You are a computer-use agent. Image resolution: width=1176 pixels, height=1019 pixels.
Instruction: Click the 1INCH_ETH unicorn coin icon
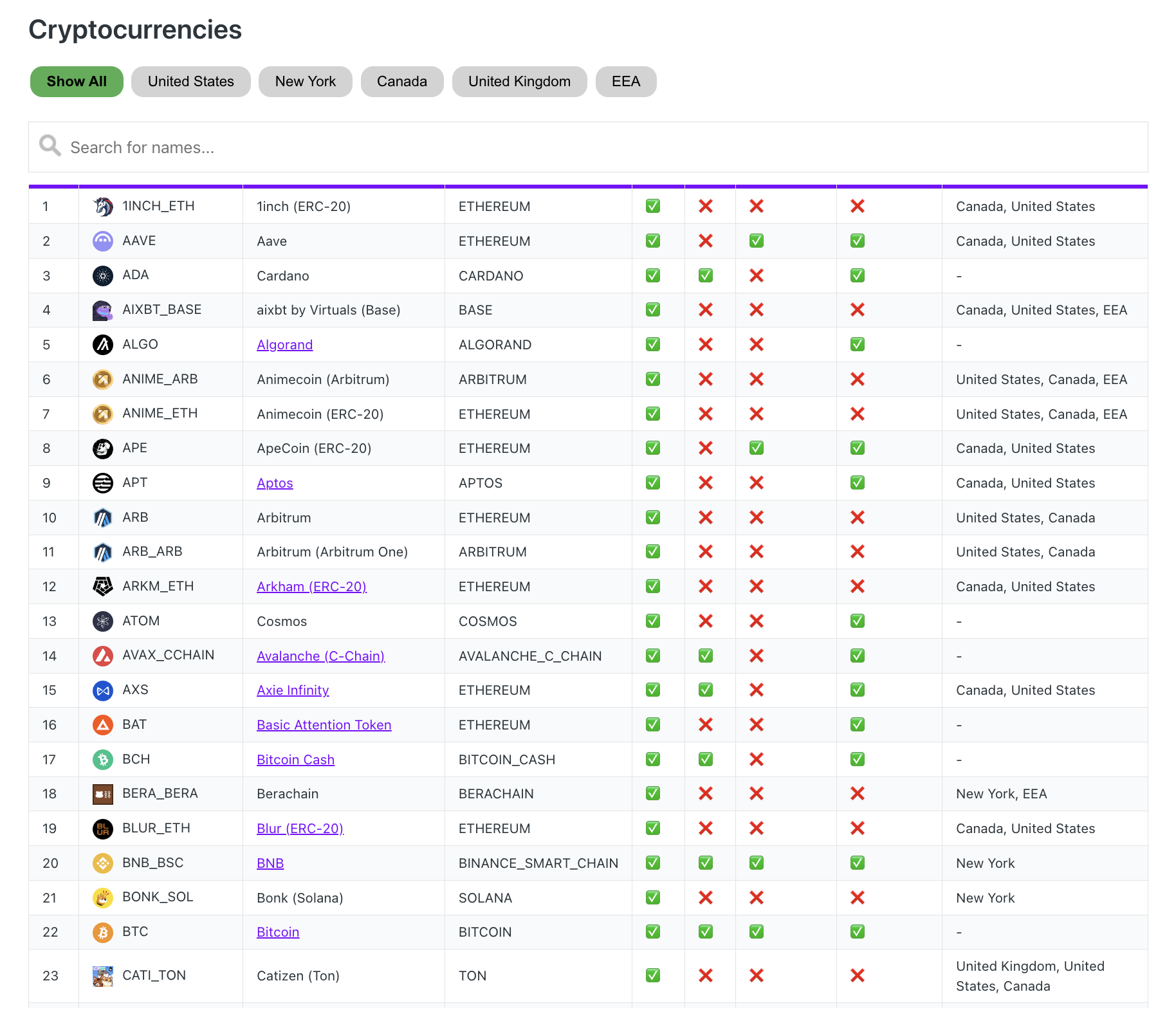103,207
